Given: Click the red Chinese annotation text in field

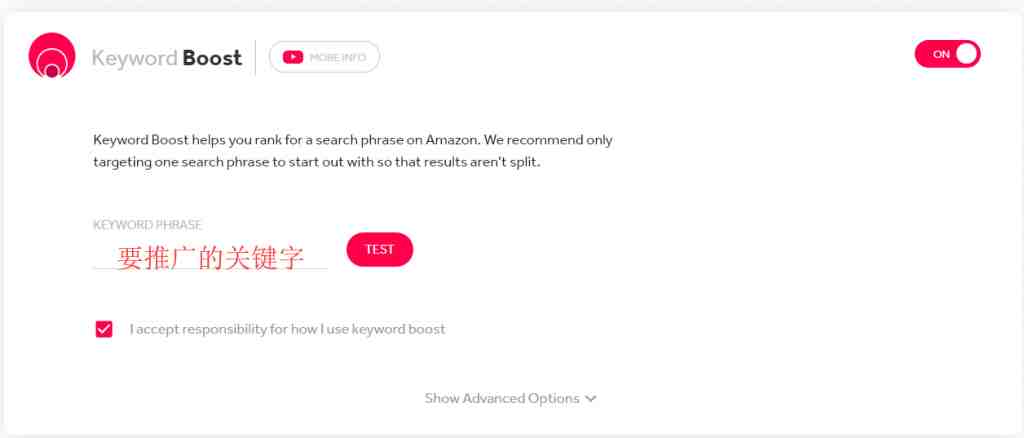Looking at the screenshot, I should click(210, 258).
